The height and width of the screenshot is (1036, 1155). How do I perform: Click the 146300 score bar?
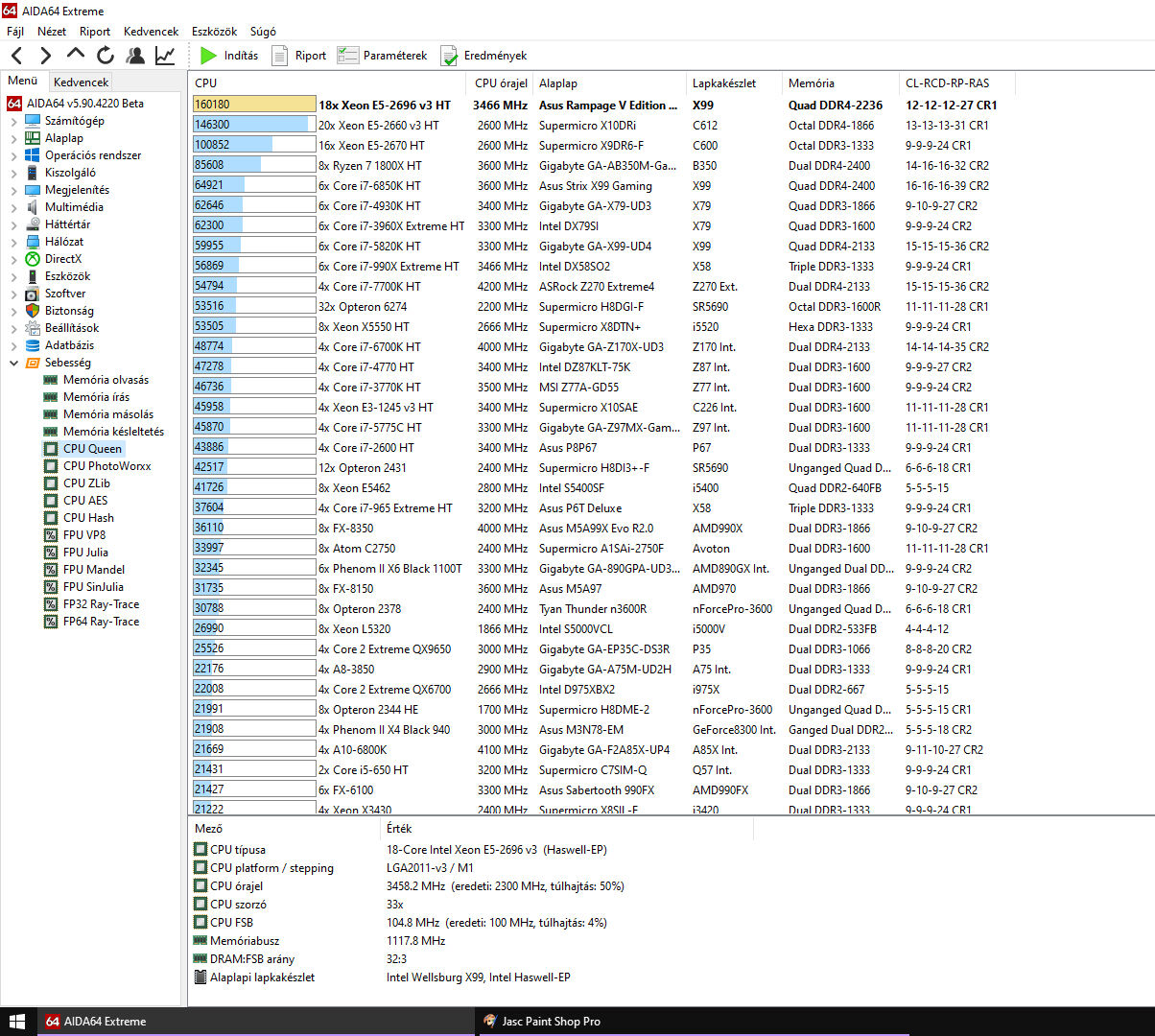click(254, 125)
